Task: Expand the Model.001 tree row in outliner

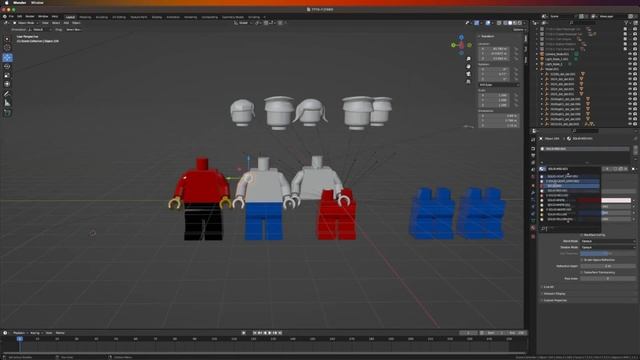Action: click(x=537, y=69)
